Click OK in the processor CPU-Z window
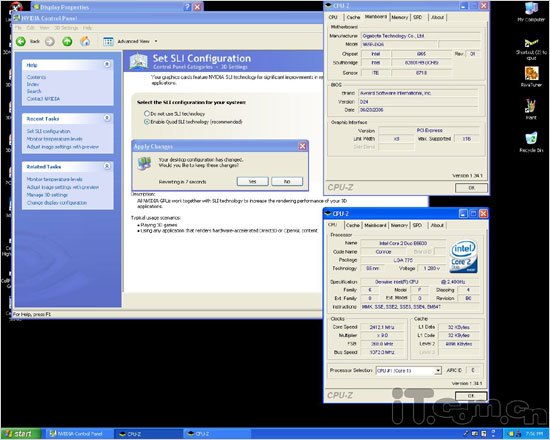This screenshot has height=440, width=550. click(x=471, y=396)
